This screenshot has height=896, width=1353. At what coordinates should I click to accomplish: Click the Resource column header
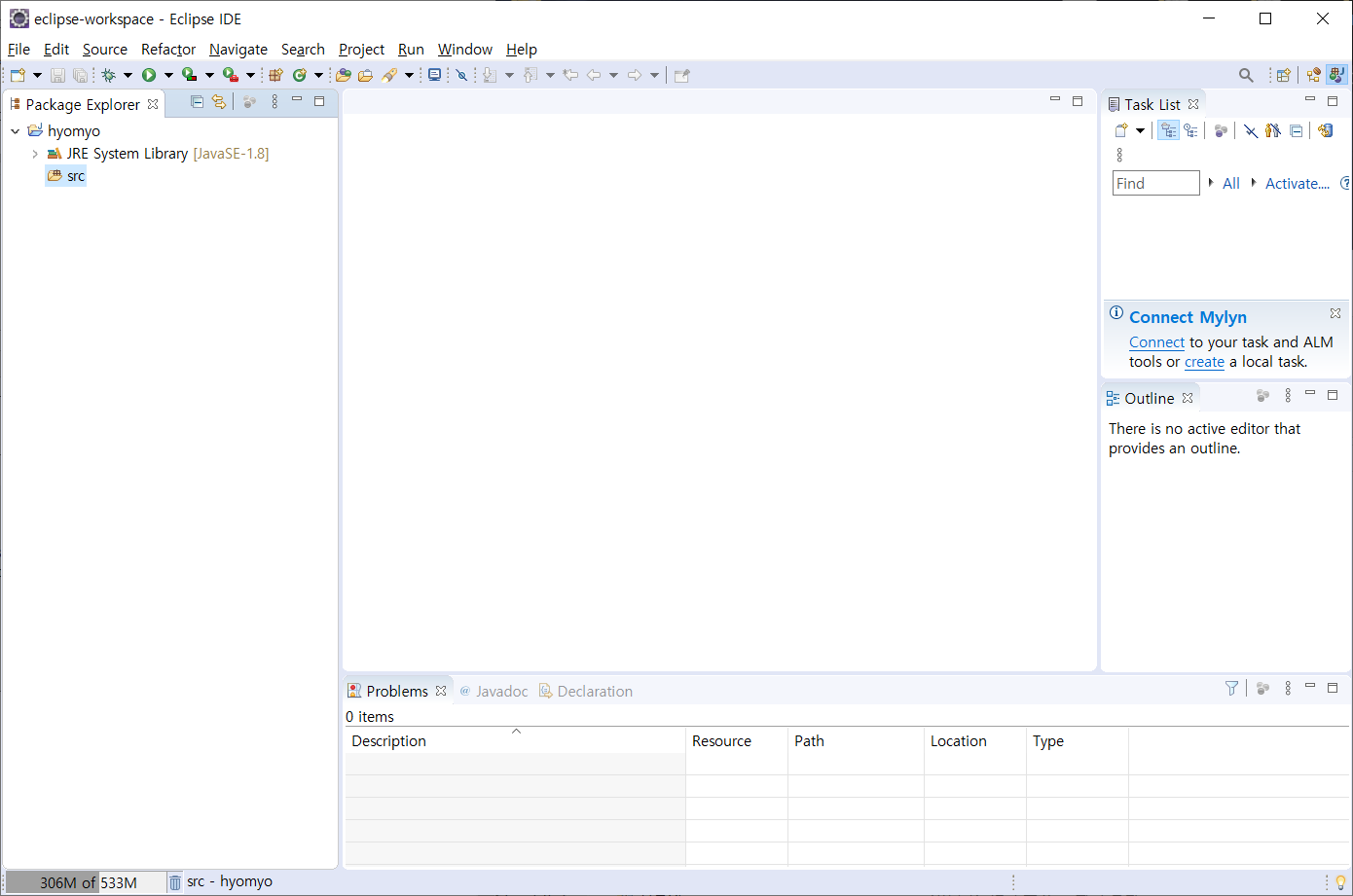[737, 740]
